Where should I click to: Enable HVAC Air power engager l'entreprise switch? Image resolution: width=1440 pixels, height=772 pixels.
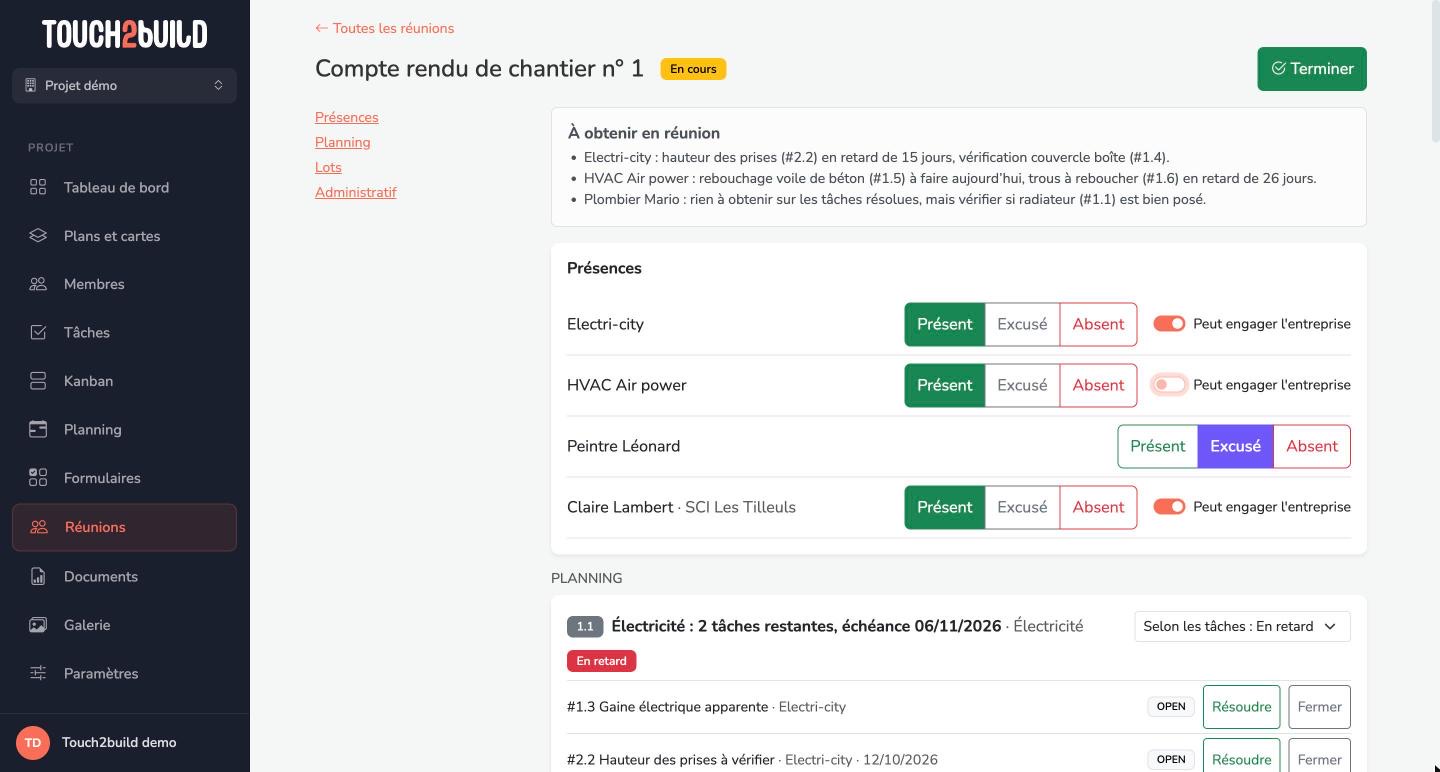1169,385
